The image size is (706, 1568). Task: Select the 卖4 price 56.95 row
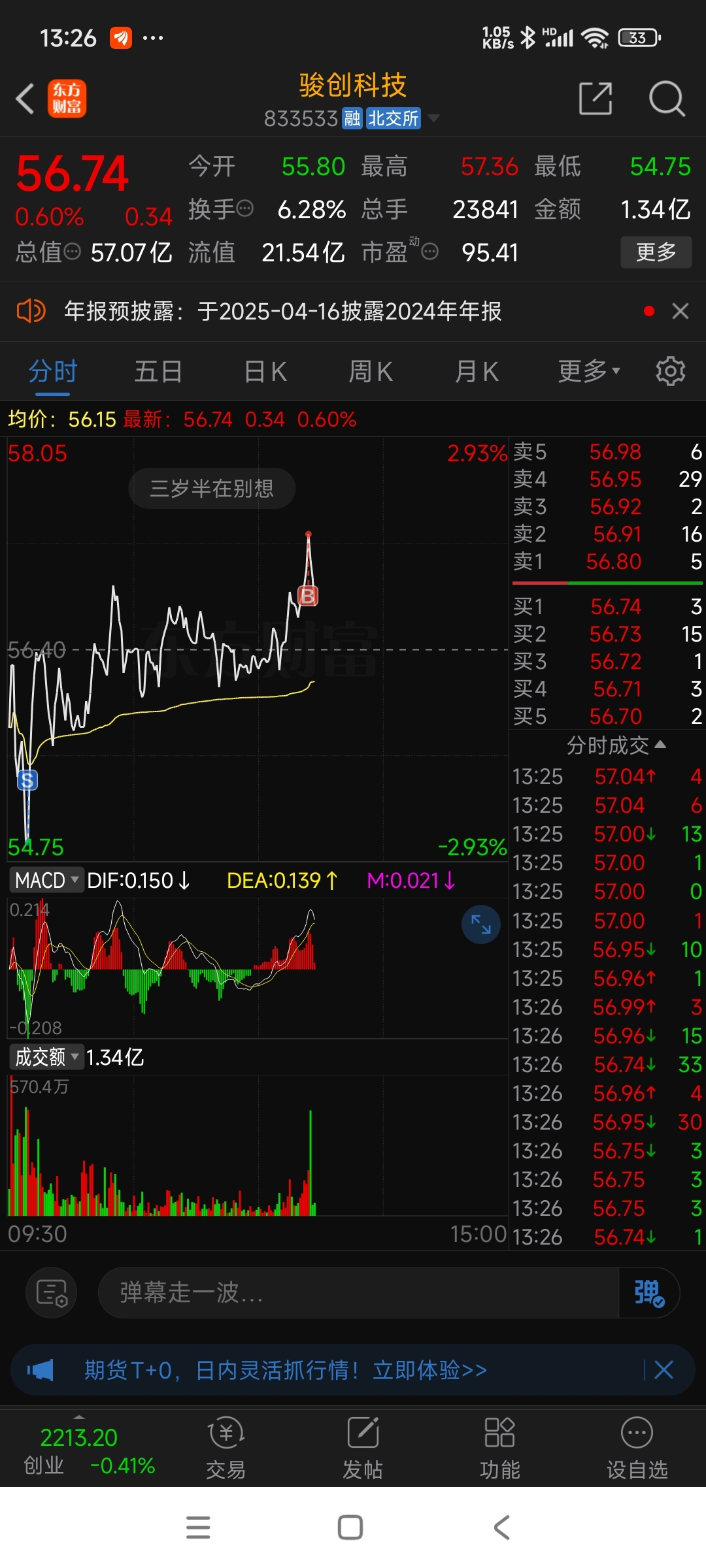tap(607, 479)
